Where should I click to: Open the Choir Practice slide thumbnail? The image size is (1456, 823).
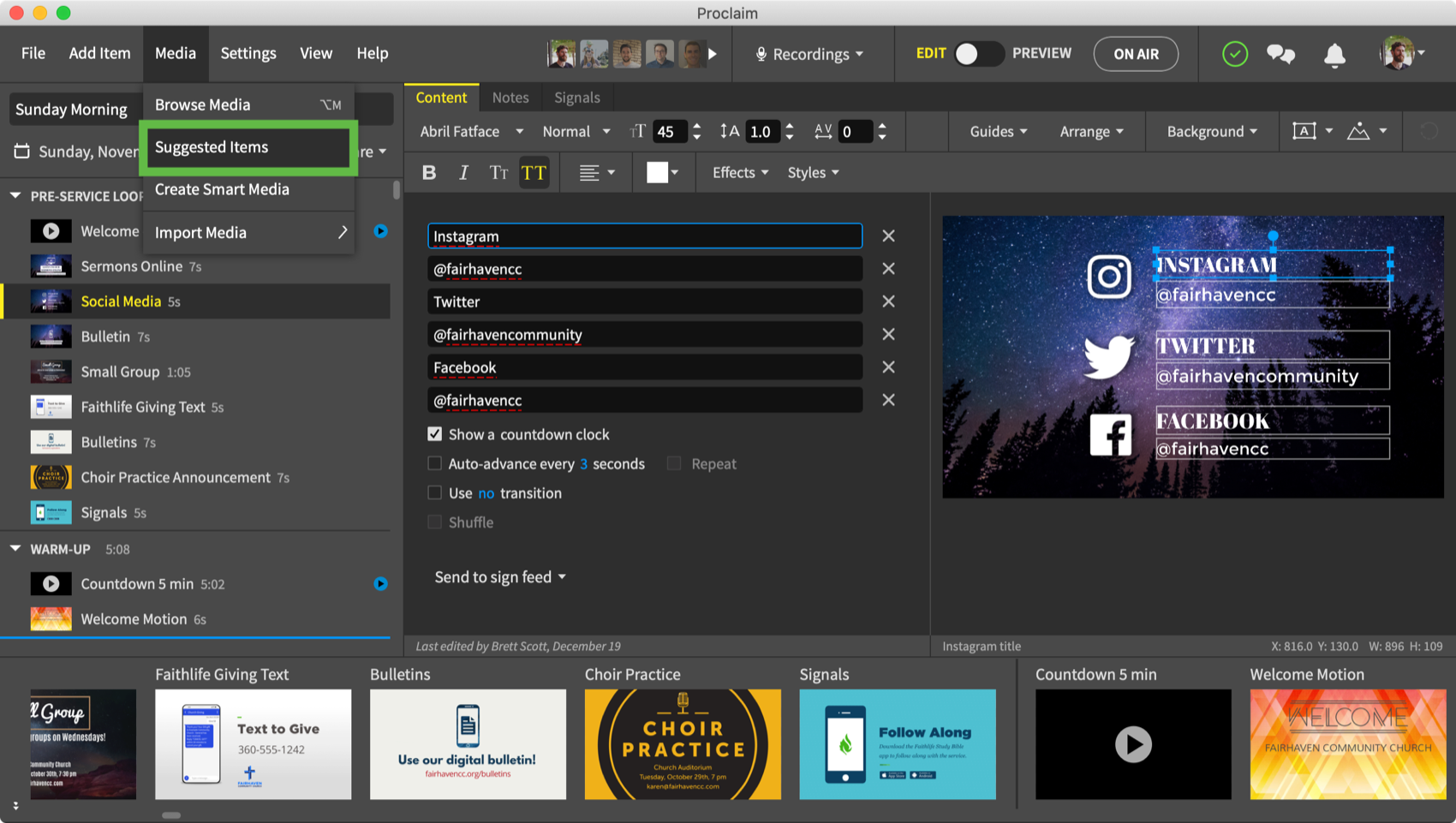tap(683, 744)
